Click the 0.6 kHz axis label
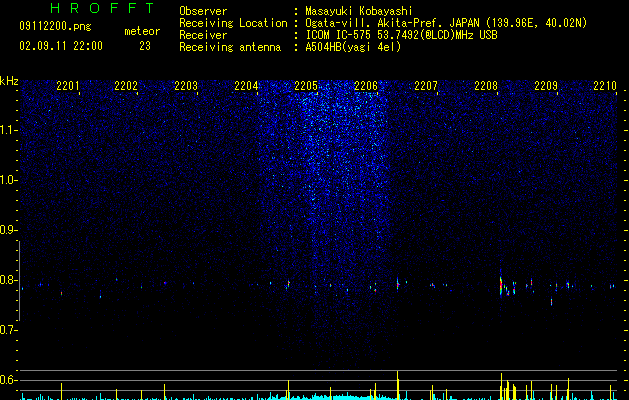629x400 pixels. [8, 380]
